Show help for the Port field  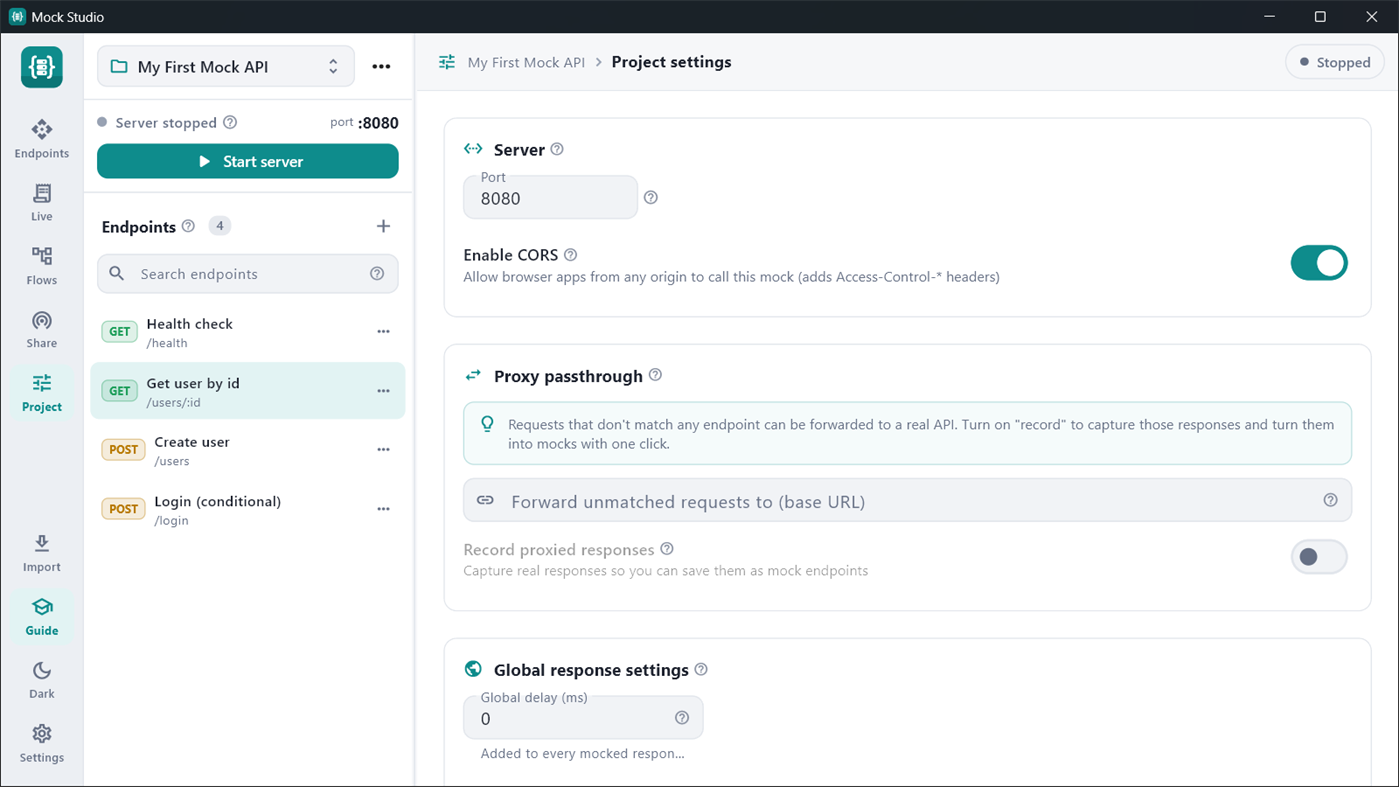(651, 198)
